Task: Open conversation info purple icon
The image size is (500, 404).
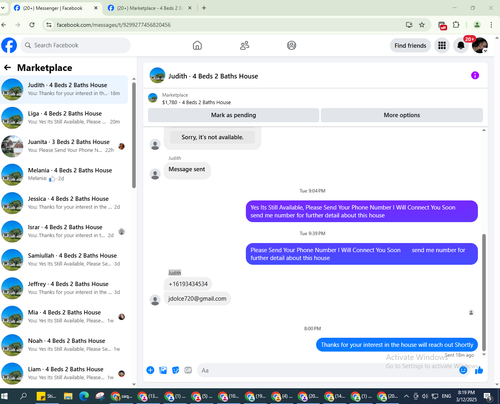Action: 475,75
